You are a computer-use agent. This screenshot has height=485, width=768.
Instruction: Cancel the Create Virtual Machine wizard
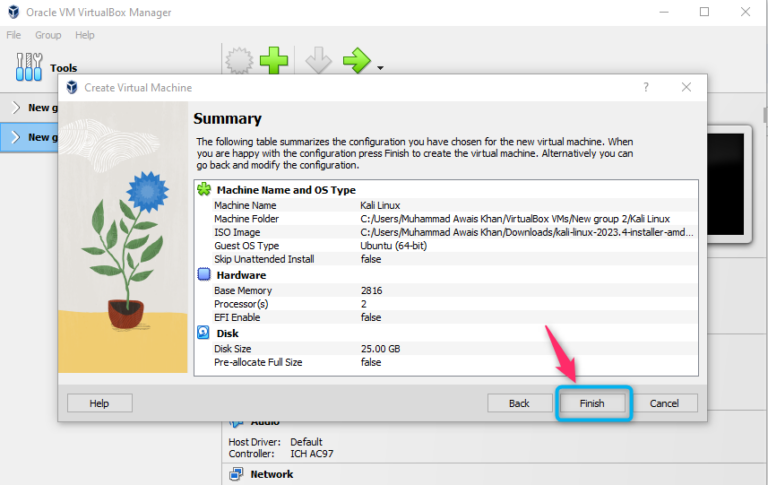(x=664, y=403)
